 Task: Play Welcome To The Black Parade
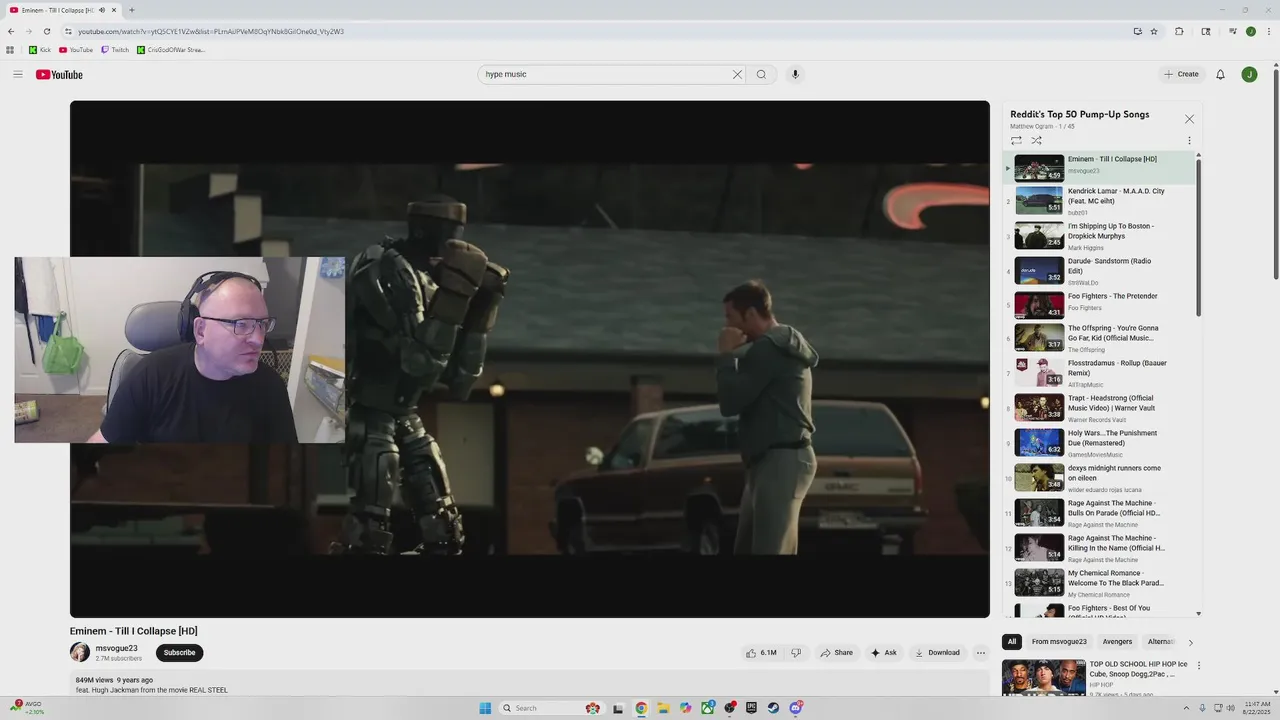point(1099,583)
